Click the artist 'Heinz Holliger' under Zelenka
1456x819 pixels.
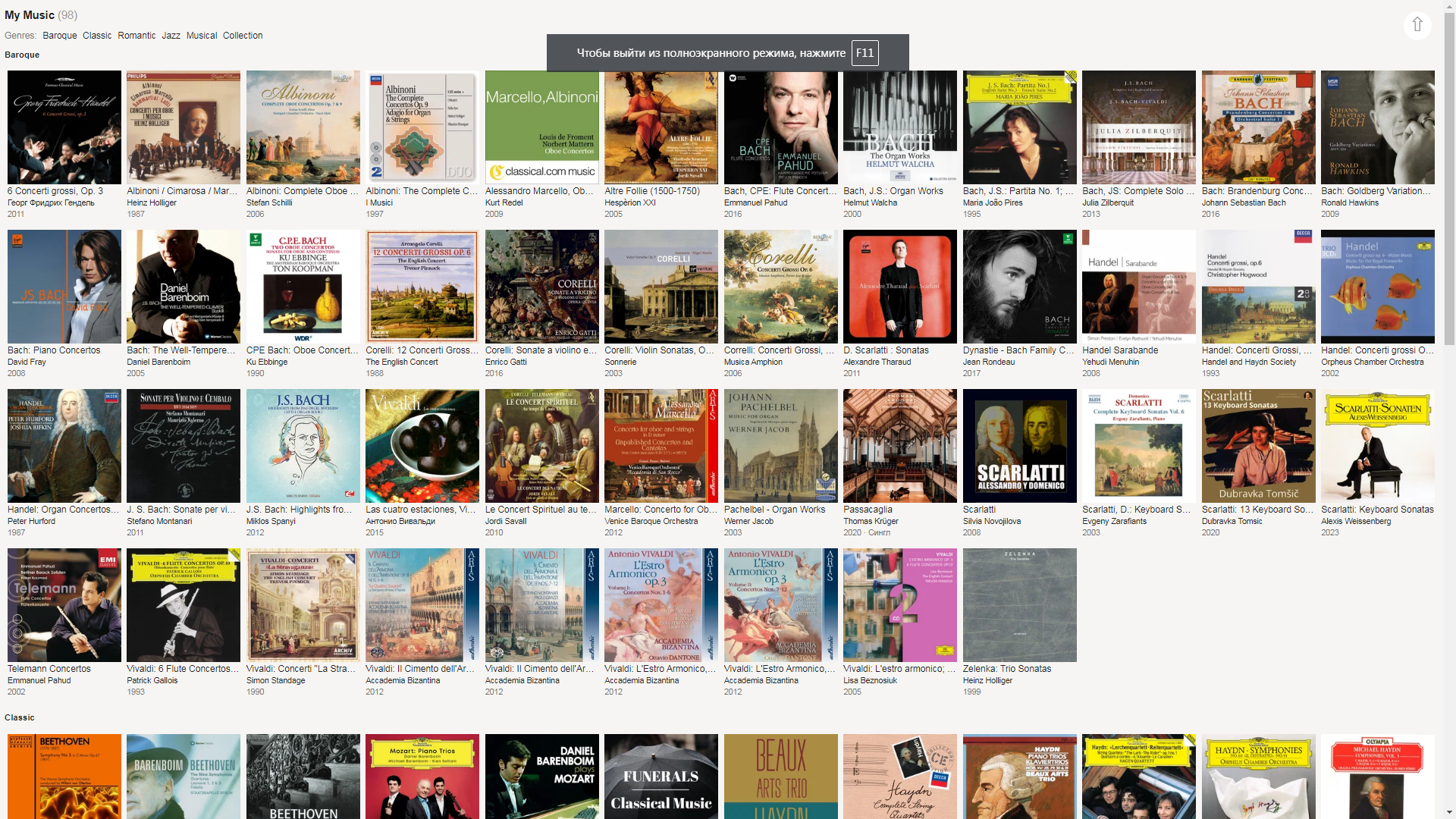[x=987, y=681]
